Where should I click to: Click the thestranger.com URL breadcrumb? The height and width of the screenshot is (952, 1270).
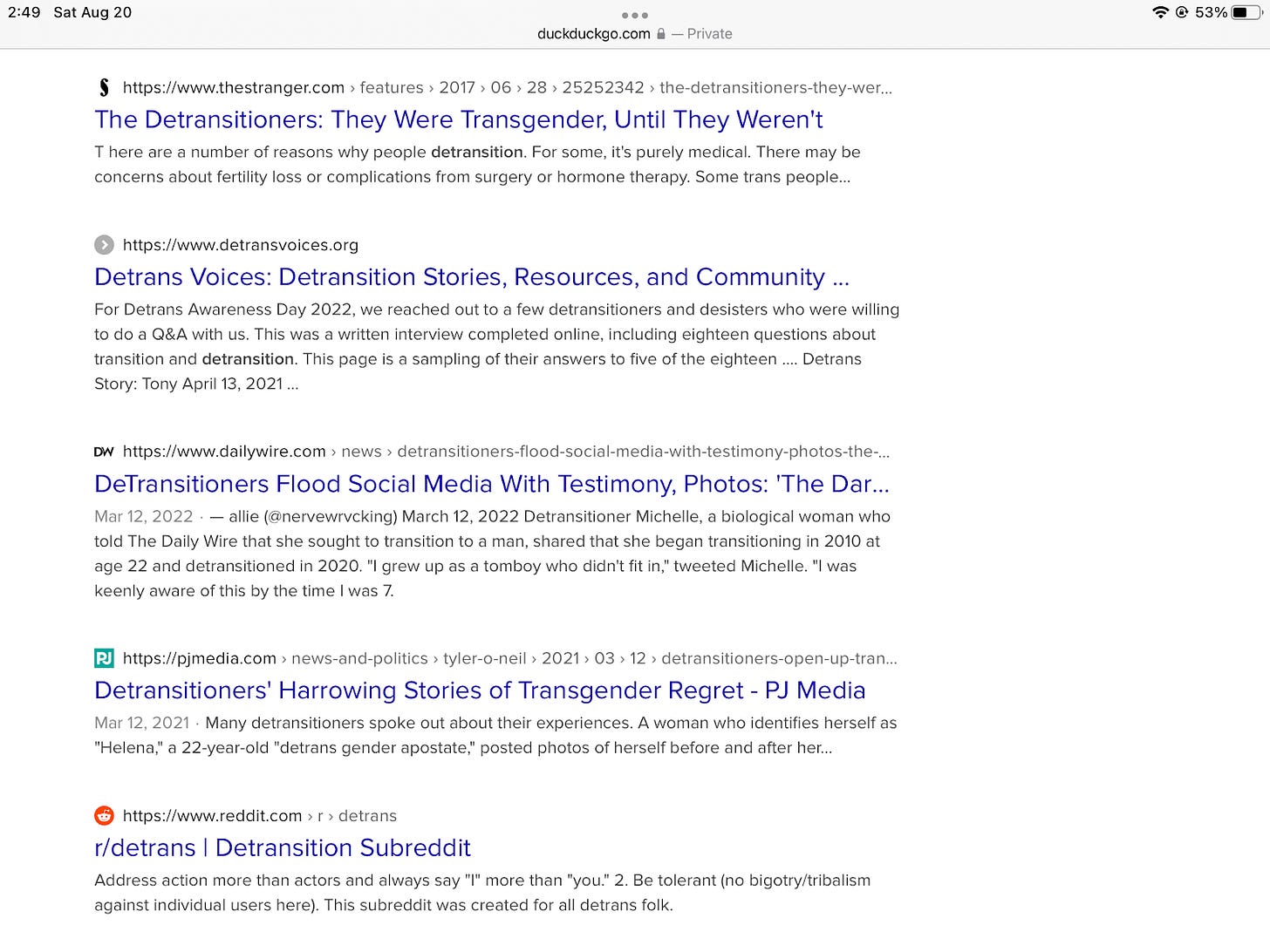(x=508, y=87)
